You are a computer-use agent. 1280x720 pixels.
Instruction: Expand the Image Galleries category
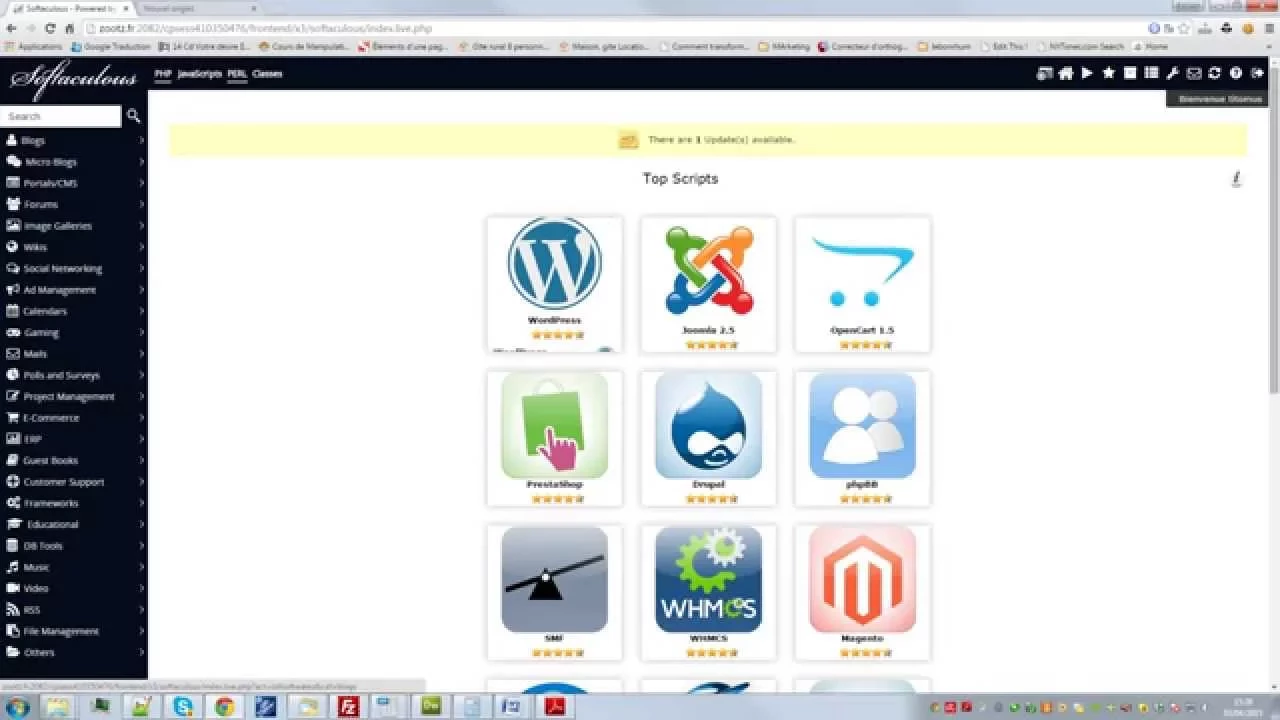[74, 226]
